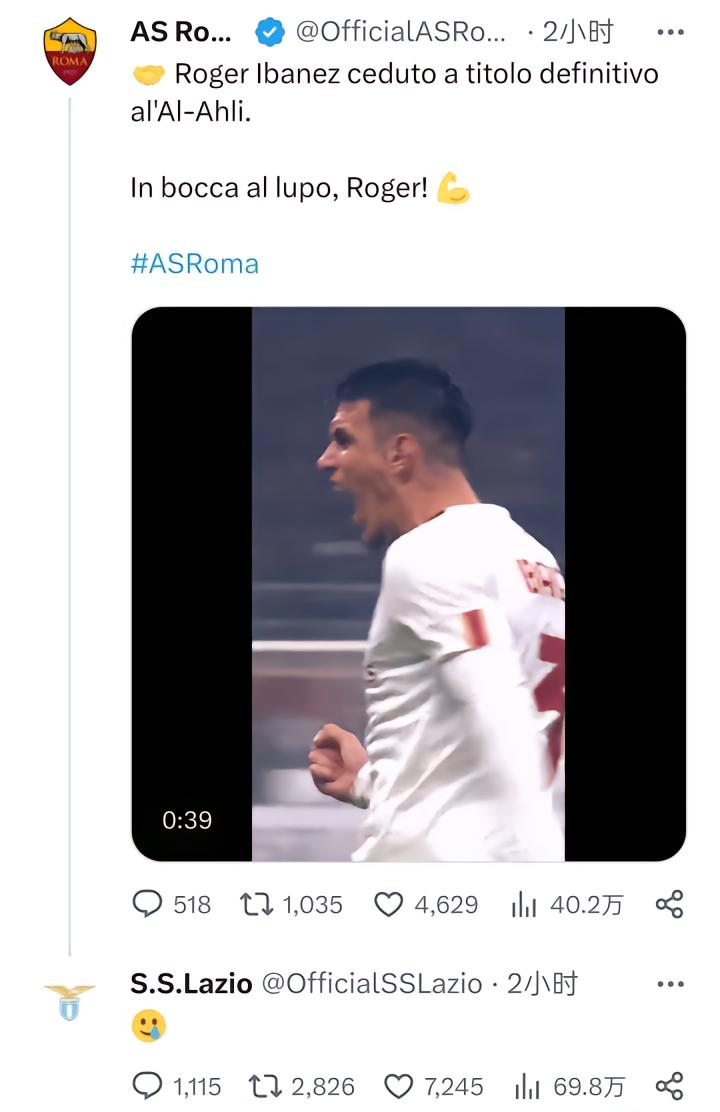Click the S.S.Lazio account name
This screenshot has width=720, height=1112.
(x=191, y=984)
